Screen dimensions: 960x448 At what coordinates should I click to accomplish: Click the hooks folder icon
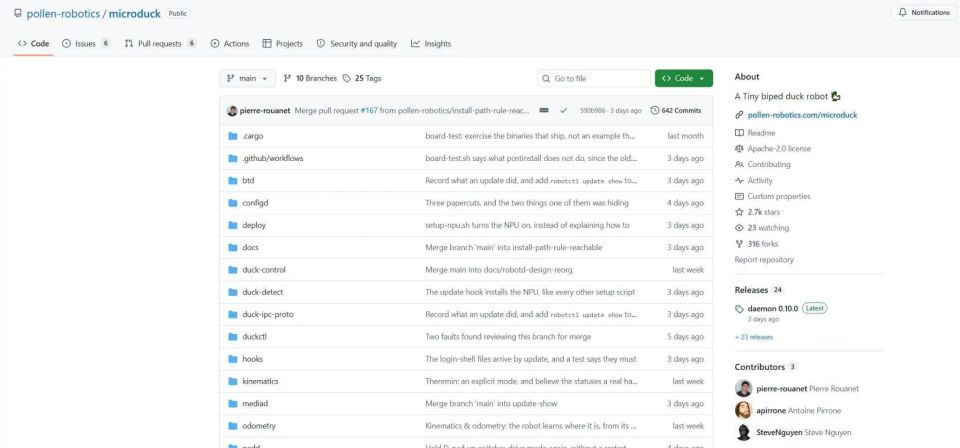point(233,359)
